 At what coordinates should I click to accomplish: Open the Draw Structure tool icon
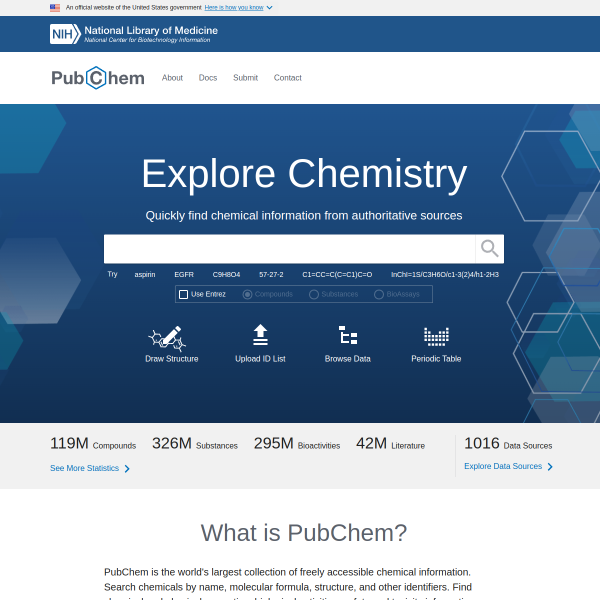(167, 338)
